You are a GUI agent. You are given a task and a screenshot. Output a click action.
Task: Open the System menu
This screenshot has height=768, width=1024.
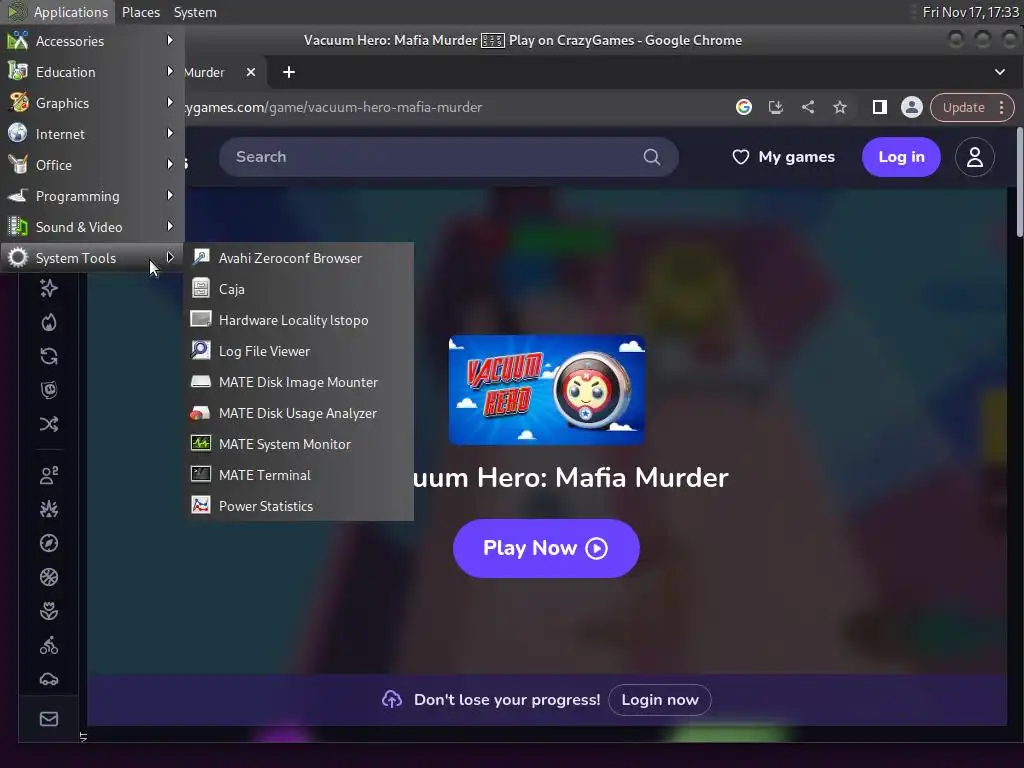coord(195,12)
